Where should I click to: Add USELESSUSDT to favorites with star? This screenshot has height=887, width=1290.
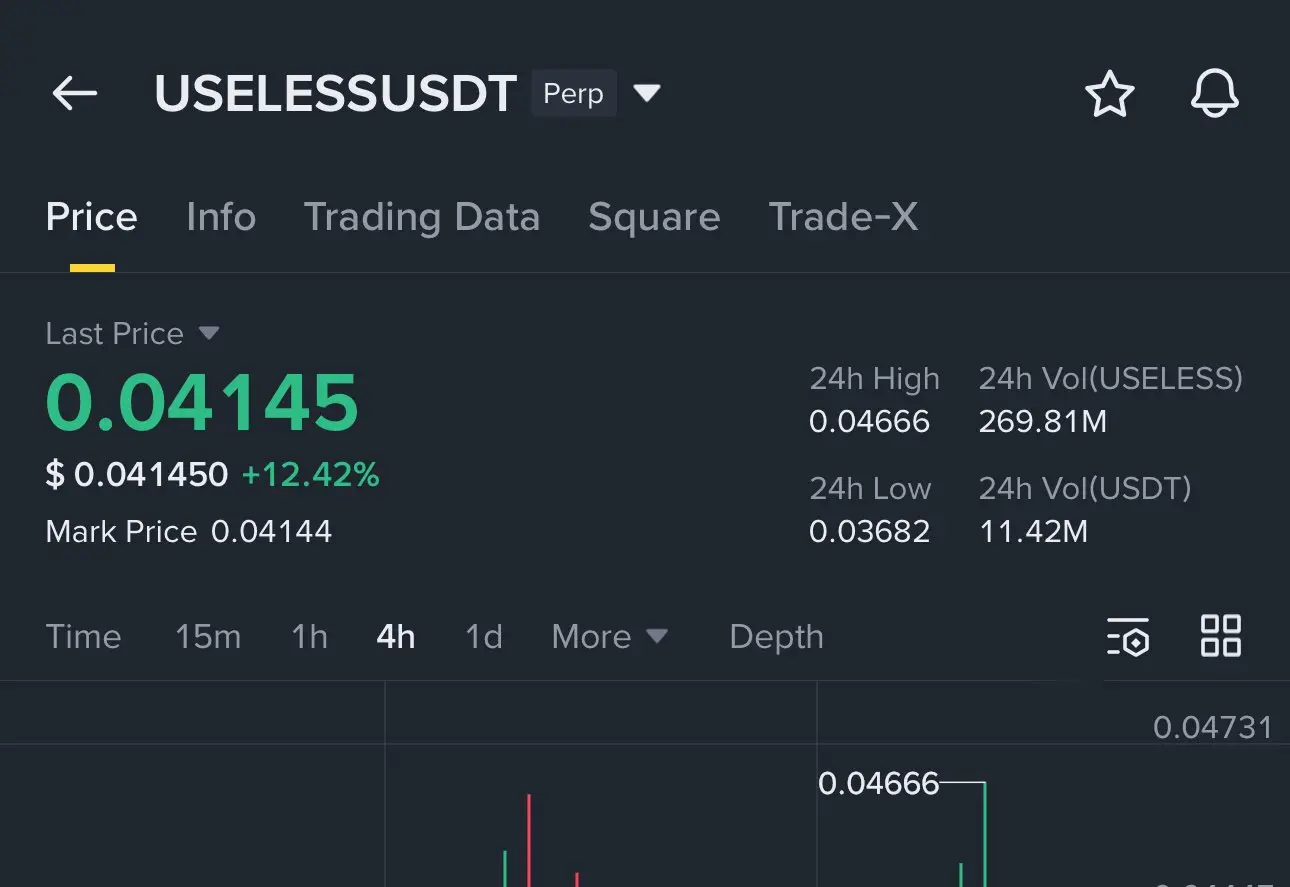pos(1109,94)
